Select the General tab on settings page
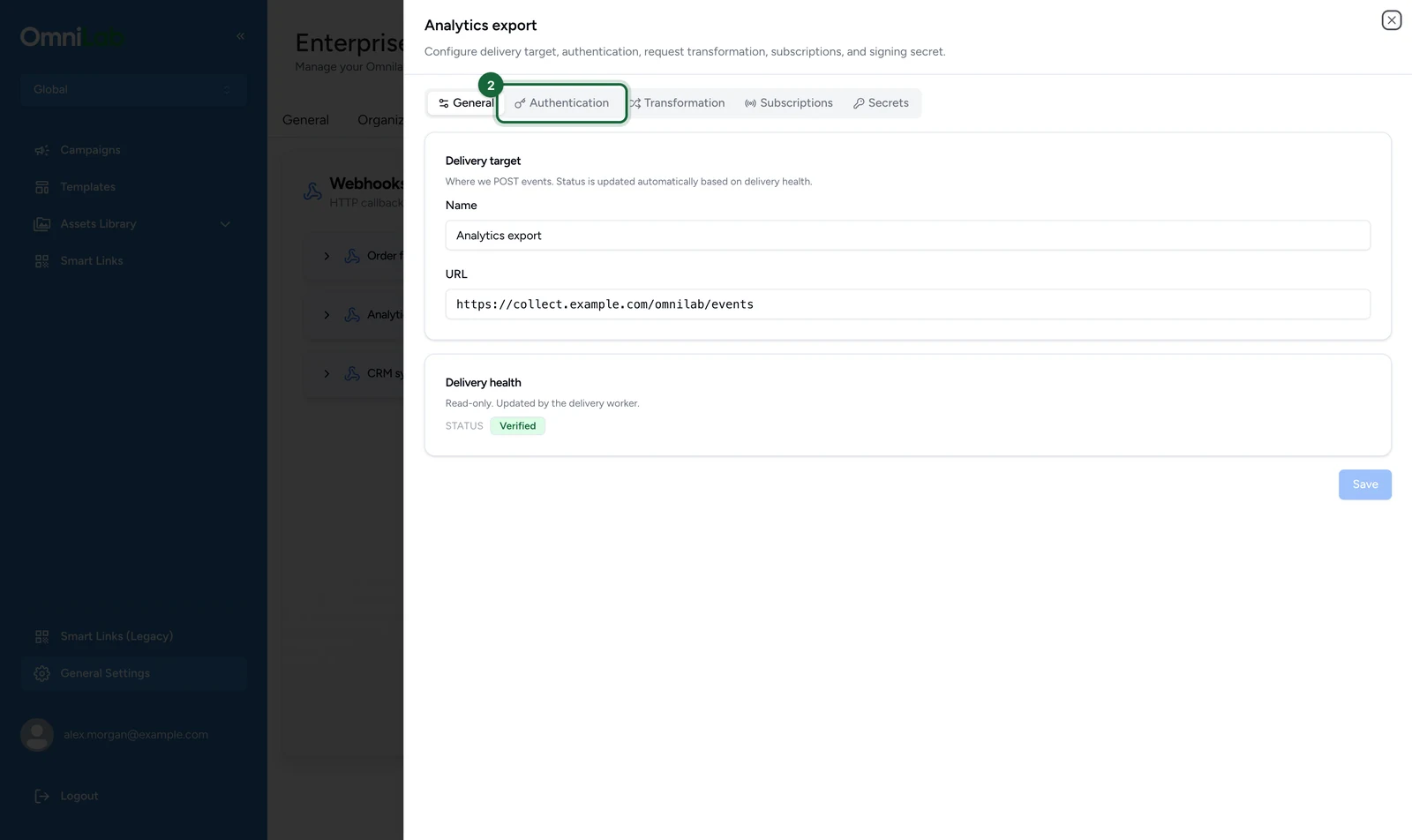 (305, 120)
